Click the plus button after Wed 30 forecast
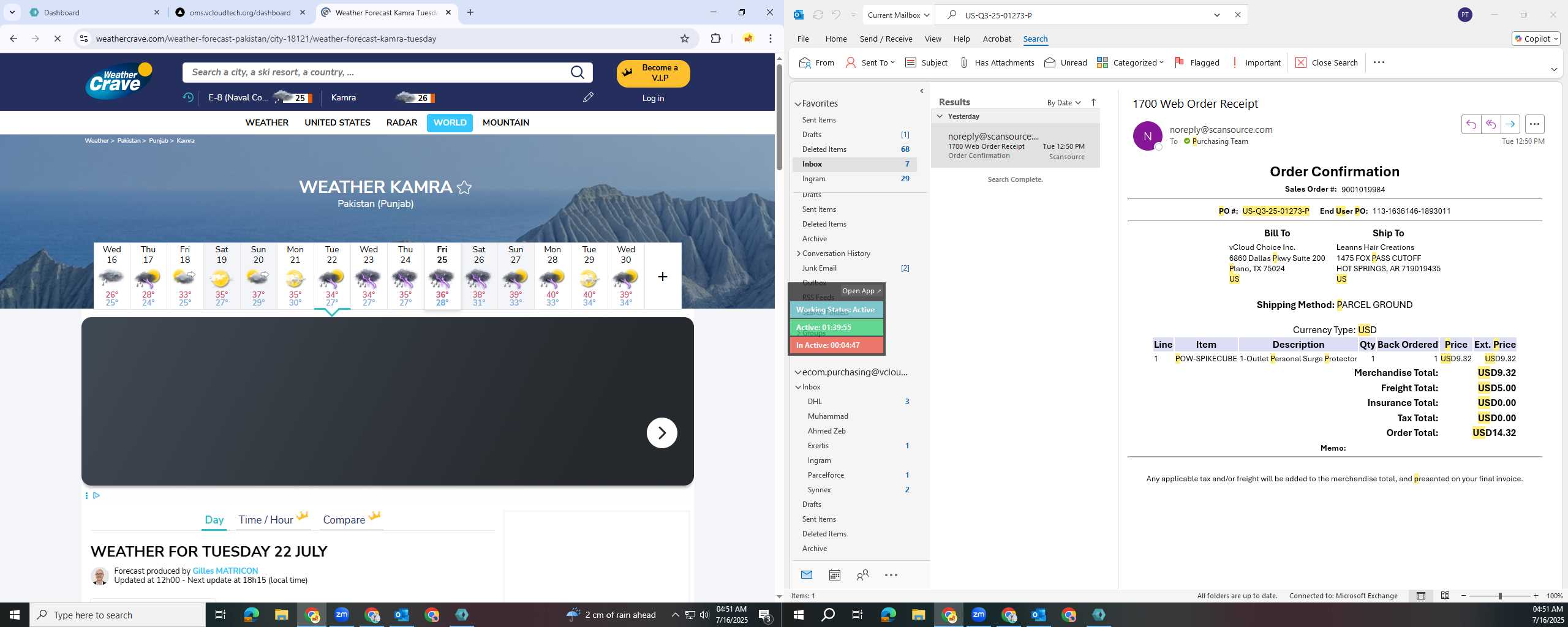 click(663, 277)
